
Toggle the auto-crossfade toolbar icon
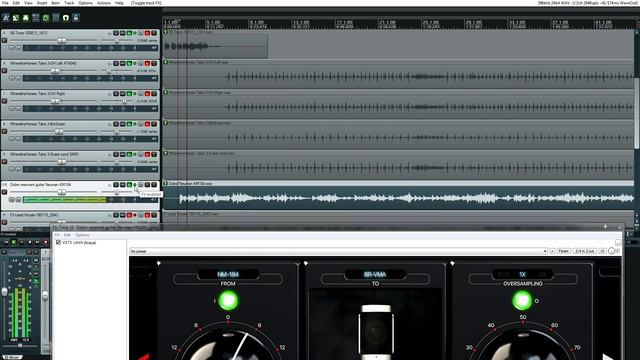(16, 18)
